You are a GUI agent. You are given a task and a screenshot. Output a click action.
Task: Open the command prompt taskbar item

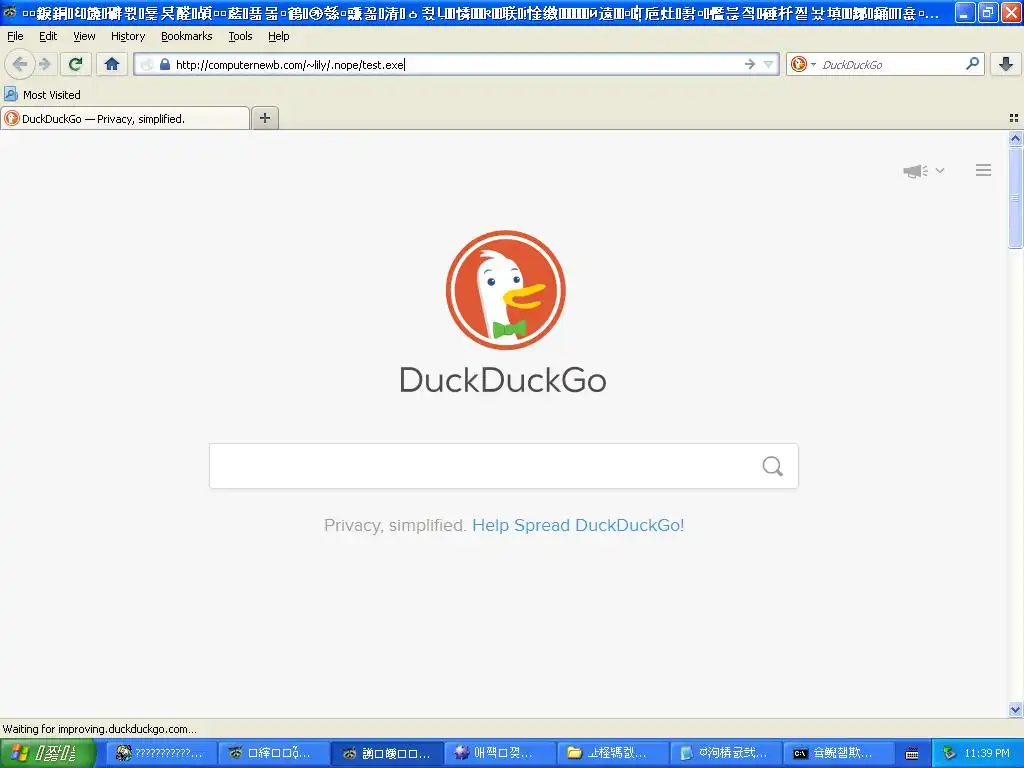[837, 754]
